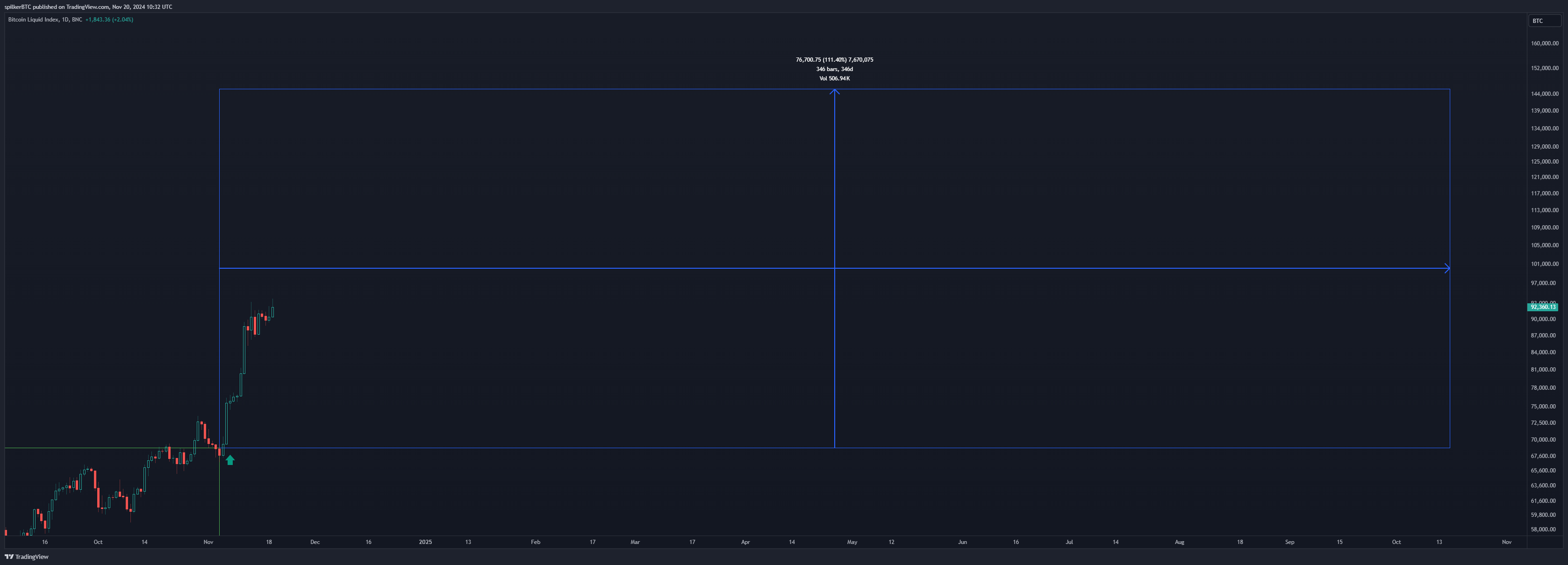Click the spilkerBTC published on TradingView.com header
Viewport: 1568px width, 565px height.
click(88, 7)
